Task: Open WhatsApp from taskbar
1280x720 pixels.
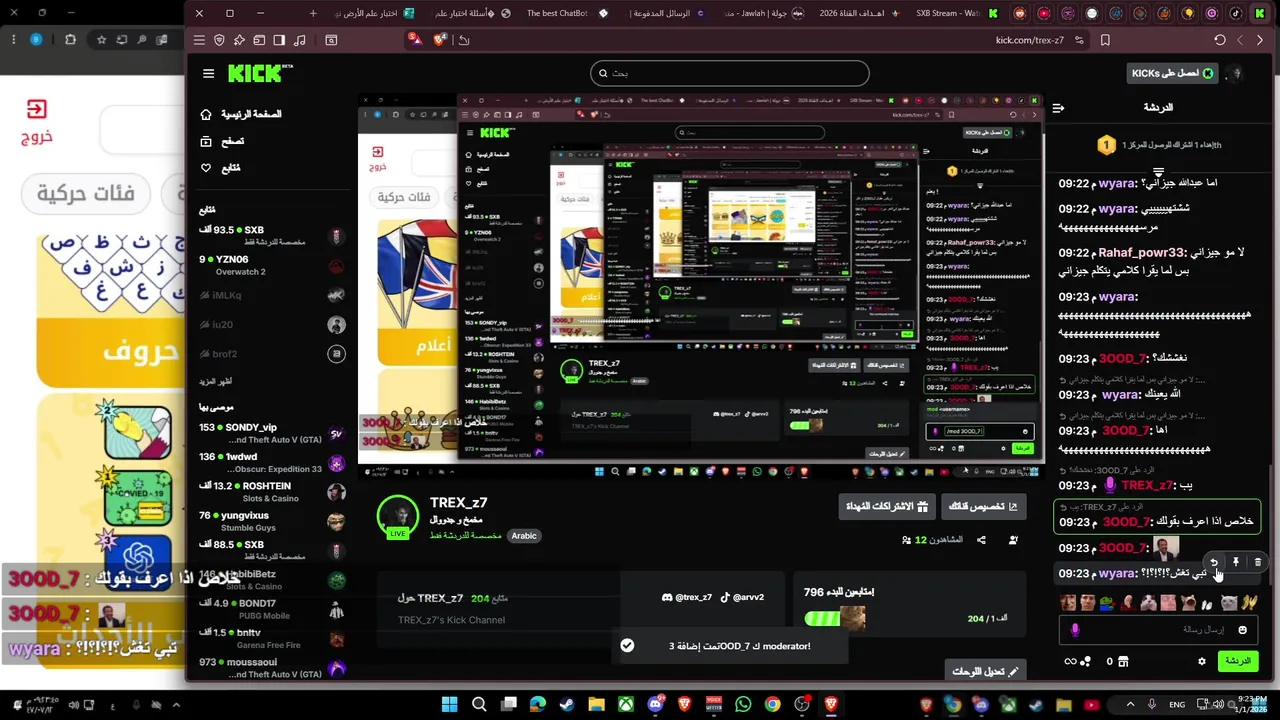Action: 743,705
